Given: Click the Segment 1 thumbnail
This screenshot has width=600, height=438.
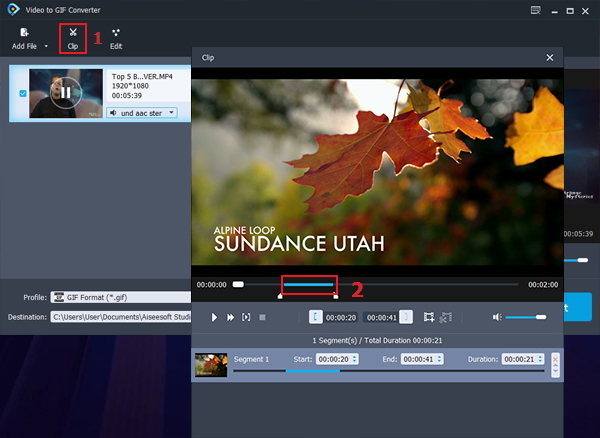Looking at the screenshot, I should [x=210, y=364].
